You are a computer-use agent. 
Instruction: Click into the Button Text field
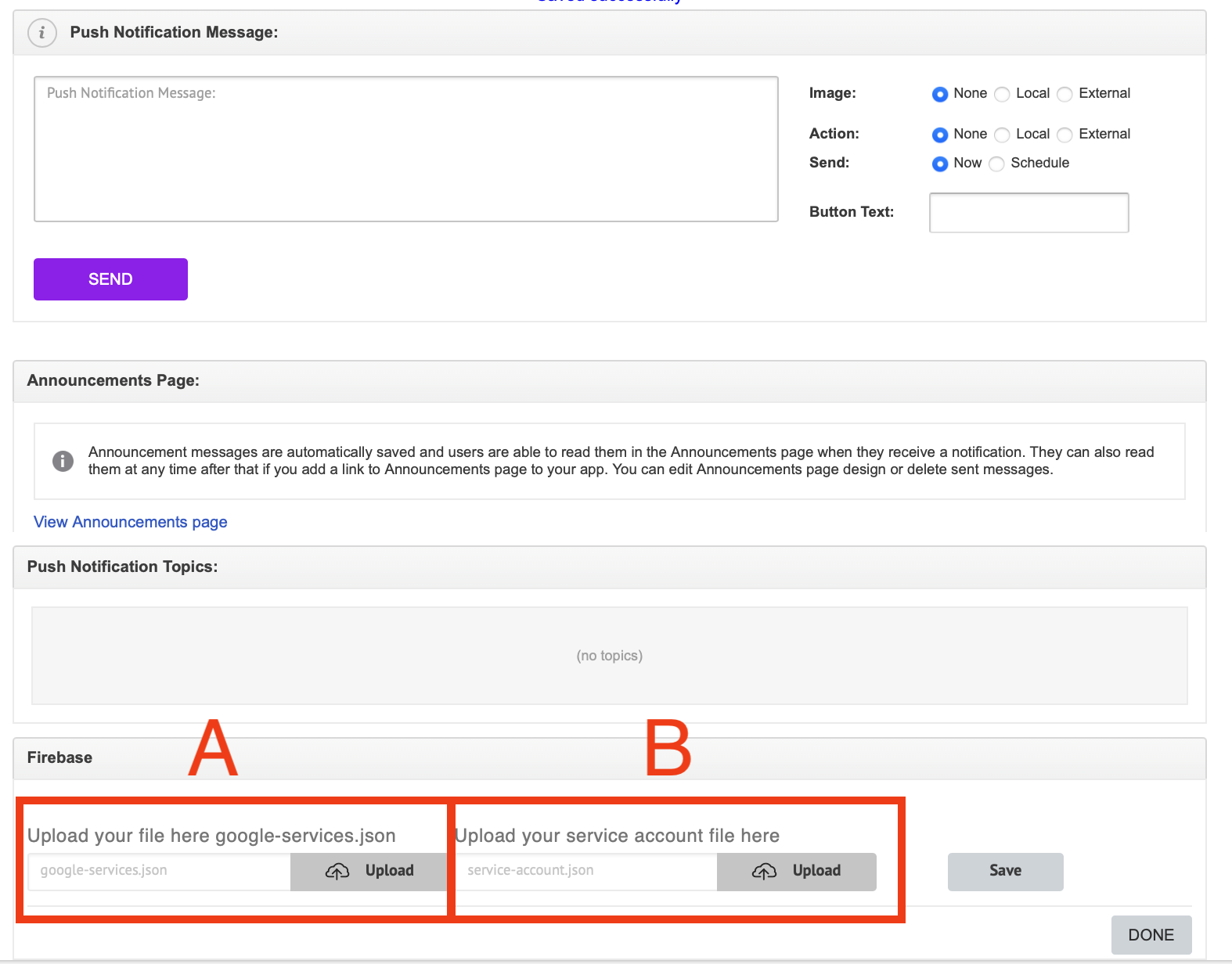click(1029, 213)
